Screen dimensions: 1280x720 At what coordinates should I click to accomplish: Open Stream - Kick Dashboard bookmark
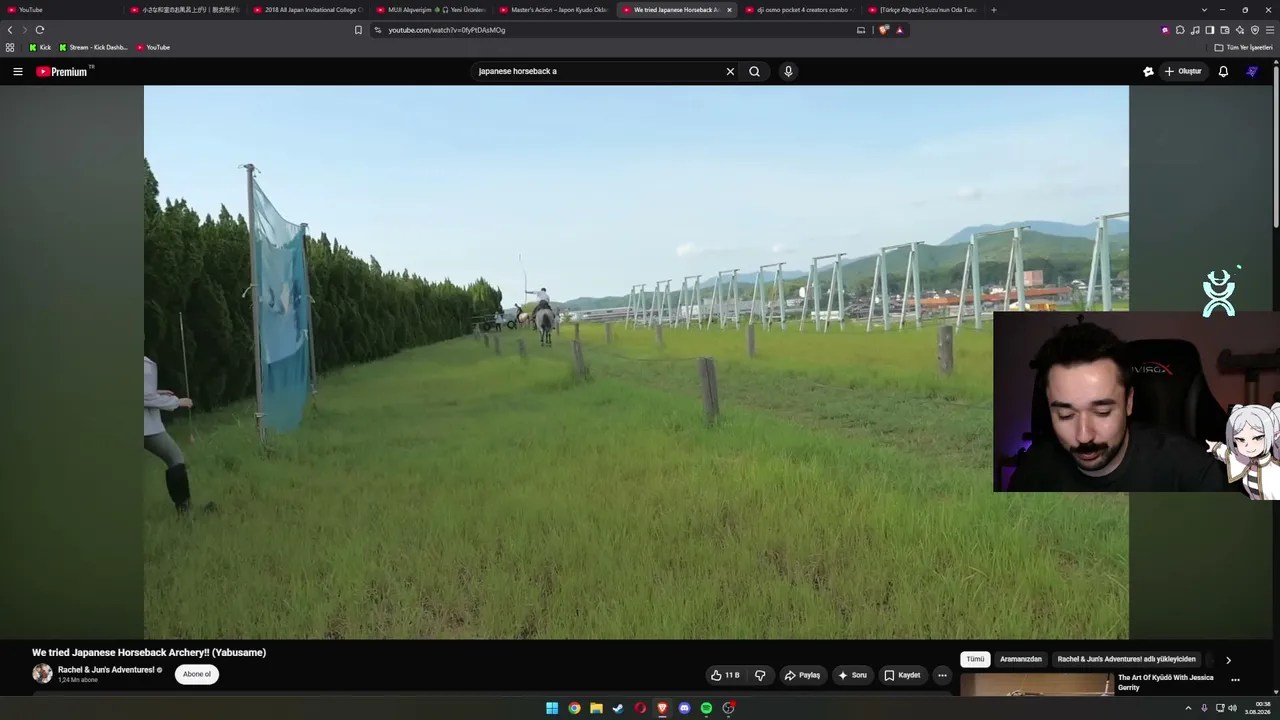[x=94, y=47]
